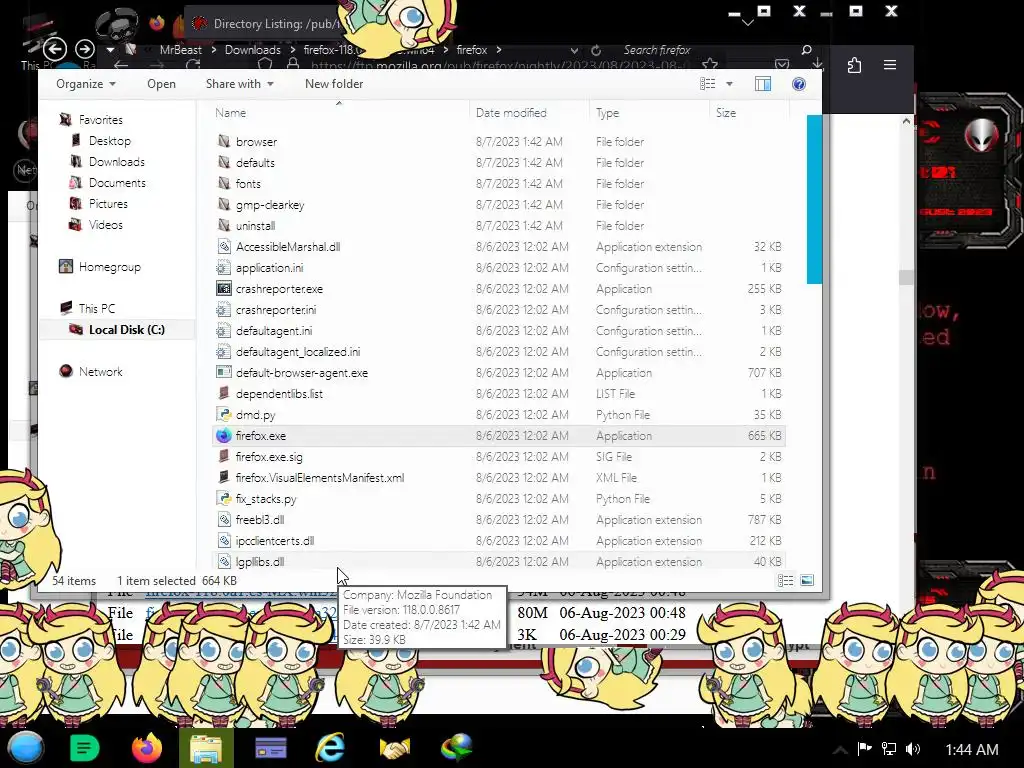This screenshot has width=1024, height=768.
Task: Click firefox folder in the address breadcrumb
Action: [x=472, y=50]
